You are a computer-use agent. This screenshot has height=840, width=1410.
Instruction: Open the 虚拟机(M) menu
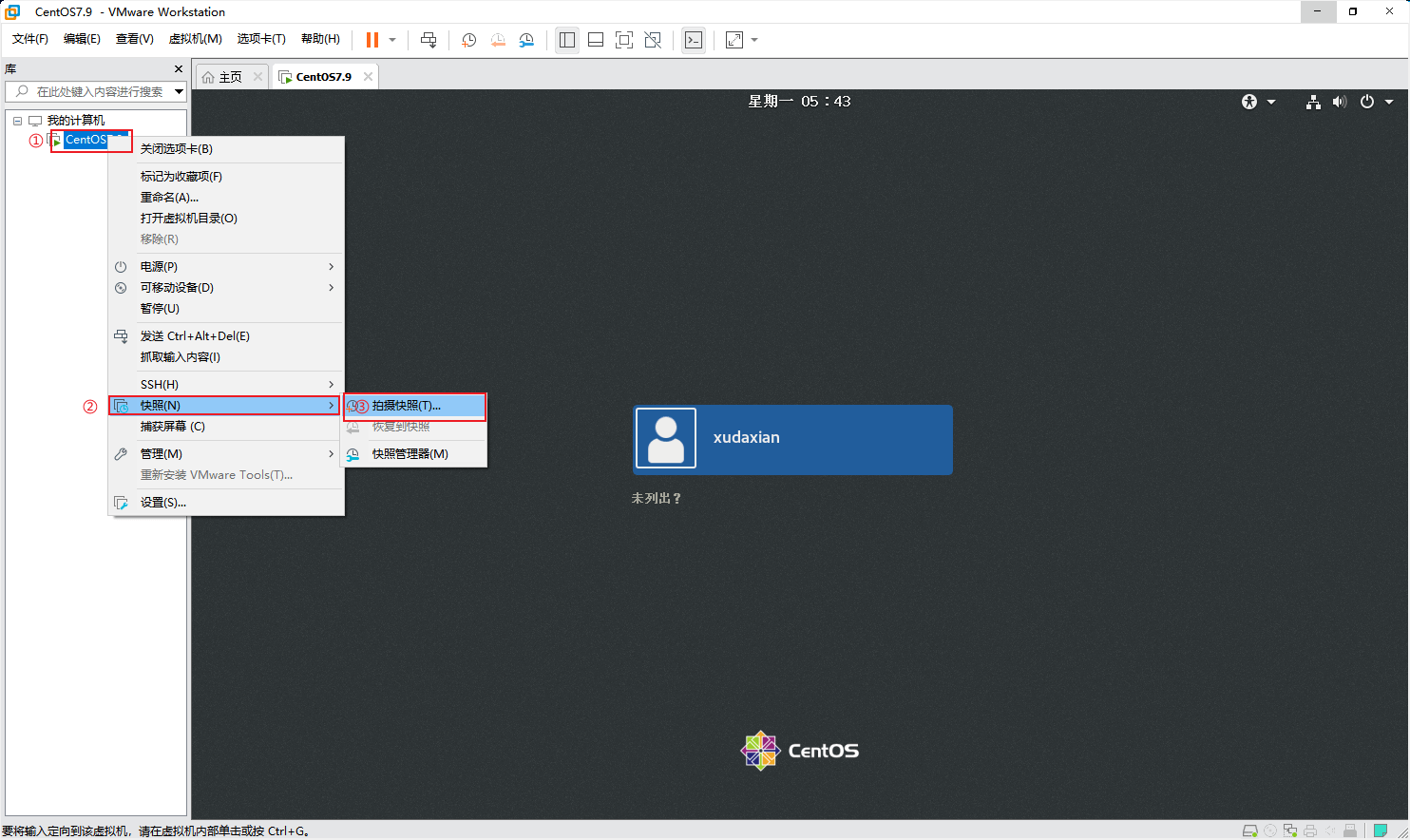195,39
